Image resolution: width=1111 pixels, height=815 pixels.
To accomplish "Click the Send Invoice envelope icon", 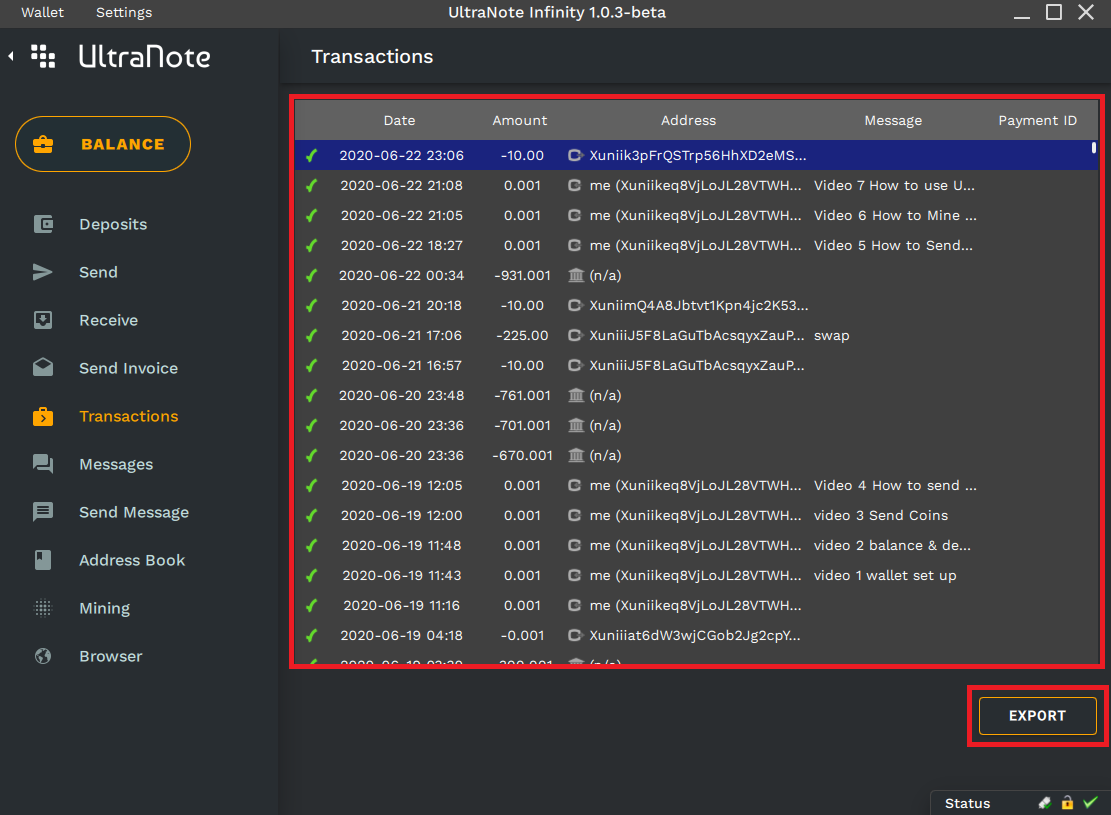I will point(43,368).
